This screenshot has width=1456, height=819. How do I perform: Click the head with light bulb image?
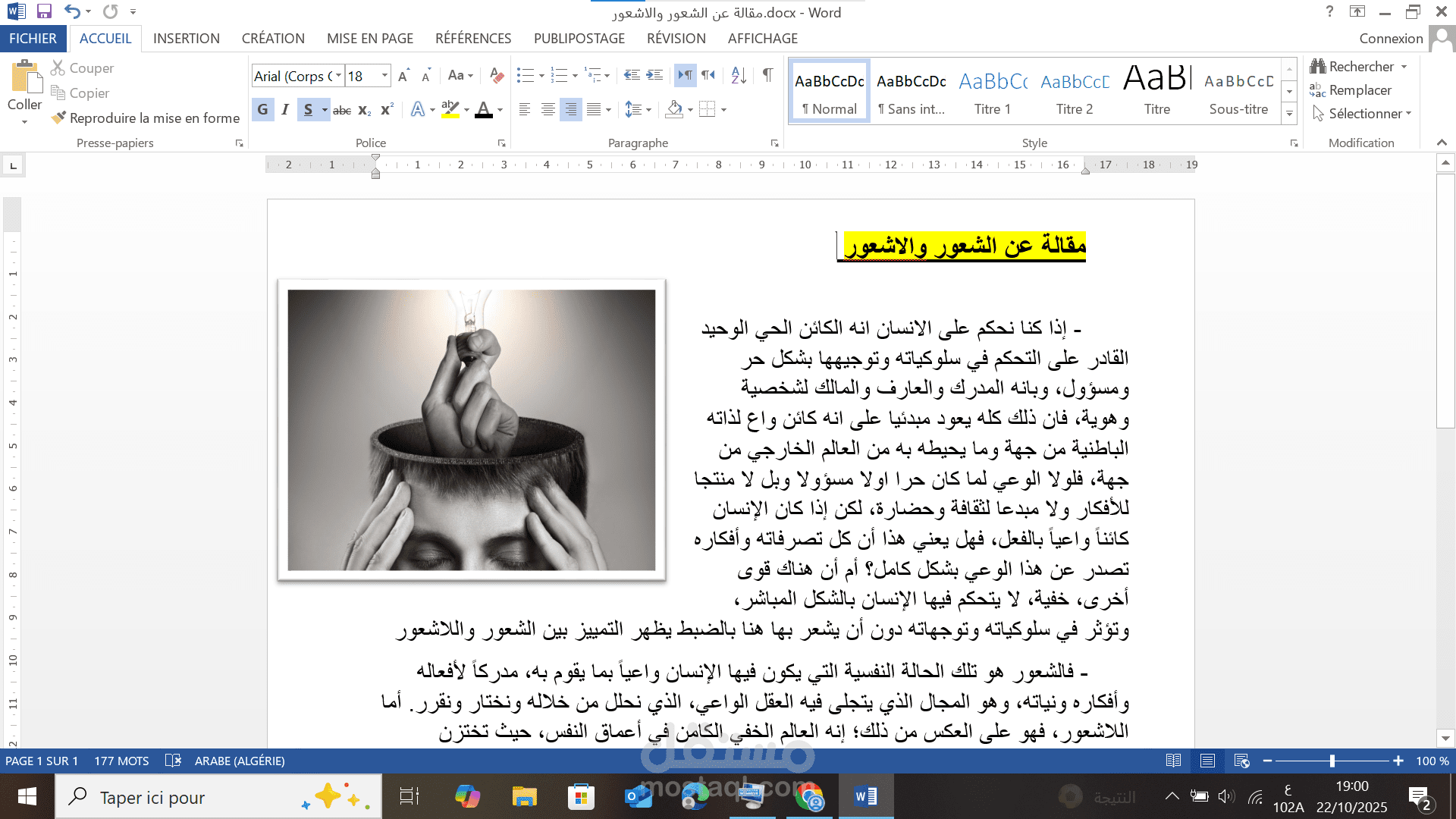click(472, 430)
